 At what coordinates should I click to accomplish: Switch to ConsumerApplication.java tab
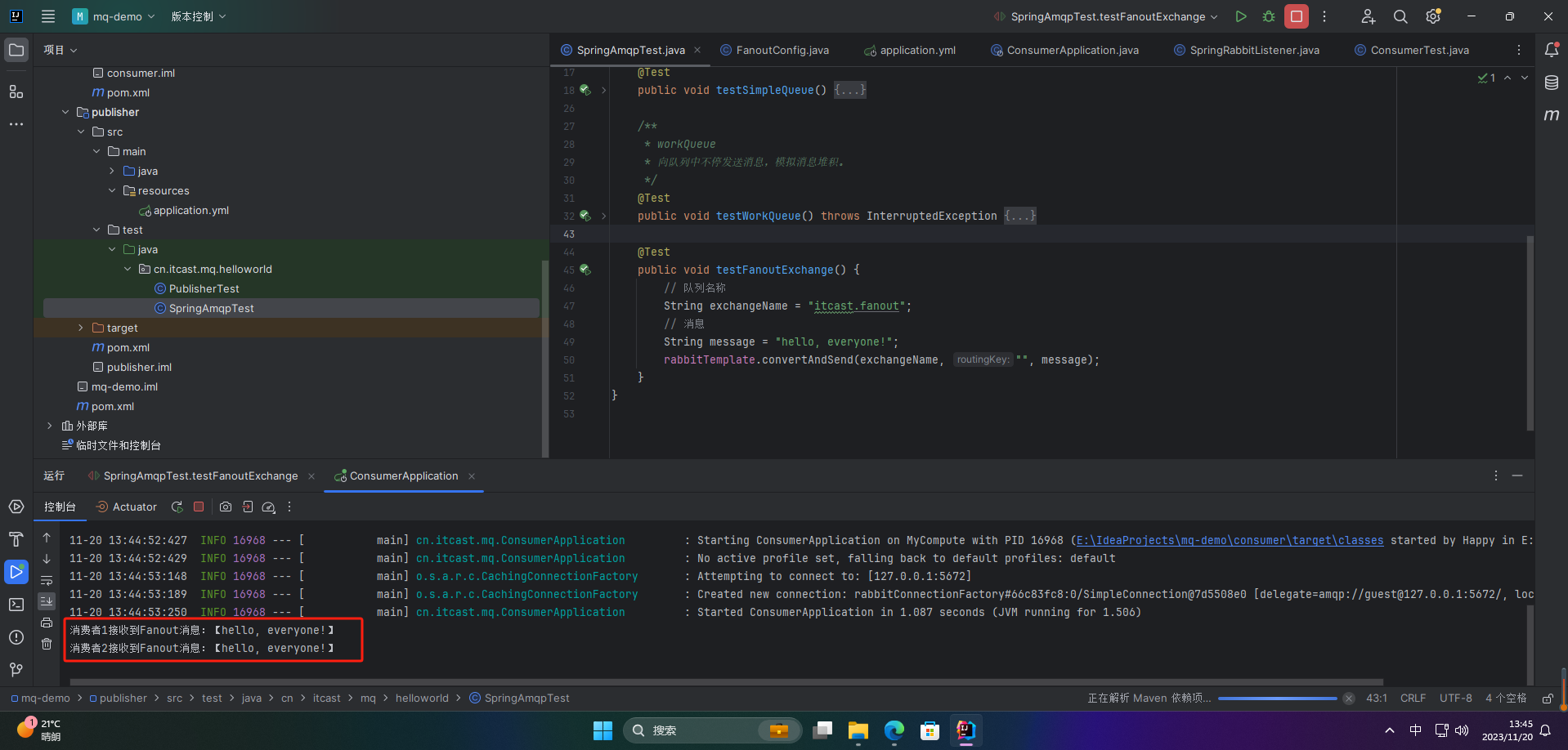[x=1064, y=50]
